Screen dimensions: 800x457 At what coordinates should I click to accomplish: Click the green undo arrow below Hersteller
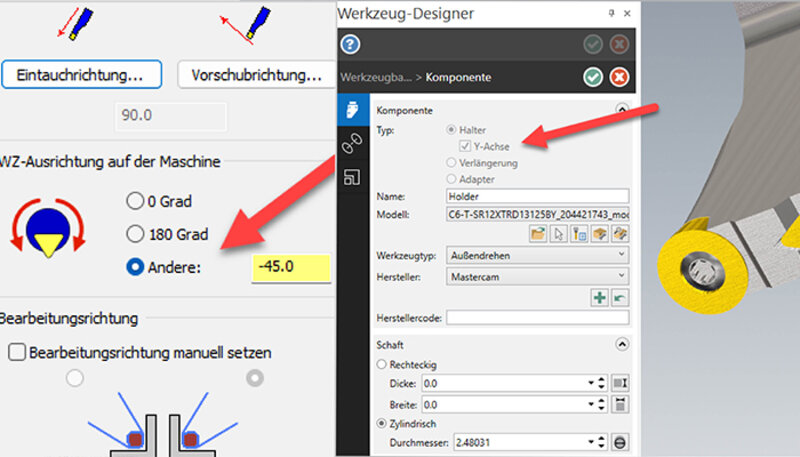click(619, 297)
